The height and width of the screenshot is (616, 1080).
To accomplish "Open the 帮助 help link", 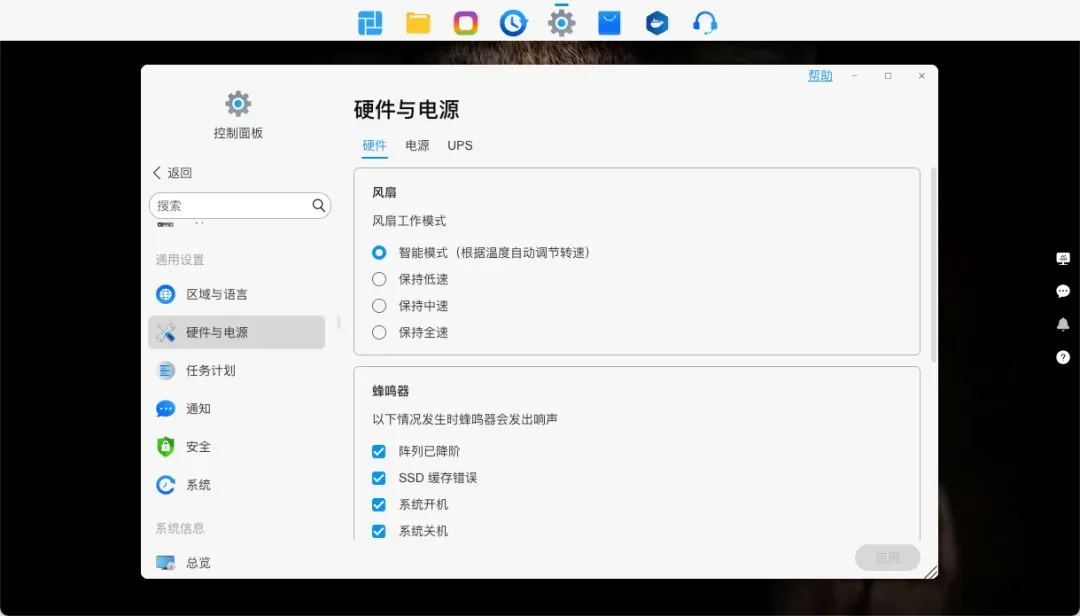I will coord(820,76).
